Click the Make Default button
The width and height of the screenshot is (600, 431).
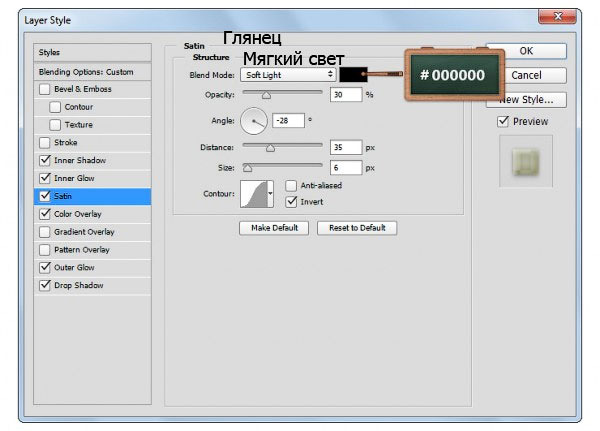(274, 228)
